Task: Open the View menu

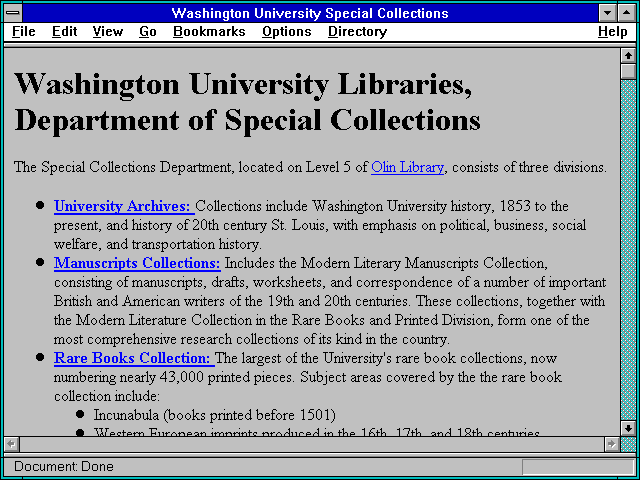Action: 108,32
